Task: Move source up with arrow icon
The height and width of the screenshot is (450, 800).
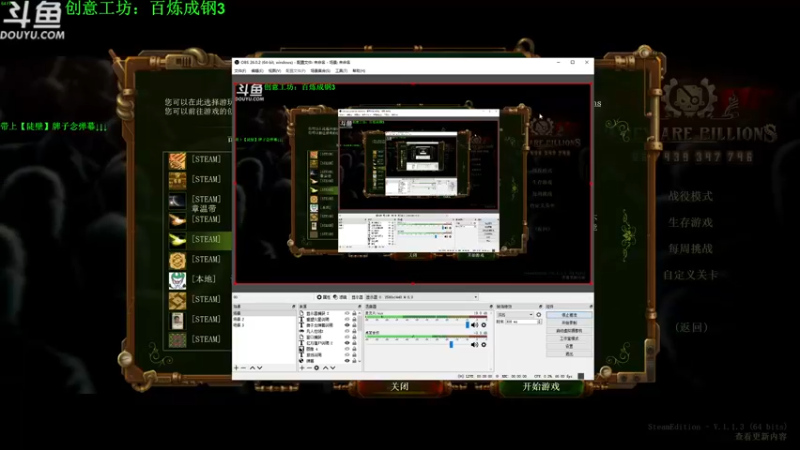Action: tap(326, 368)
